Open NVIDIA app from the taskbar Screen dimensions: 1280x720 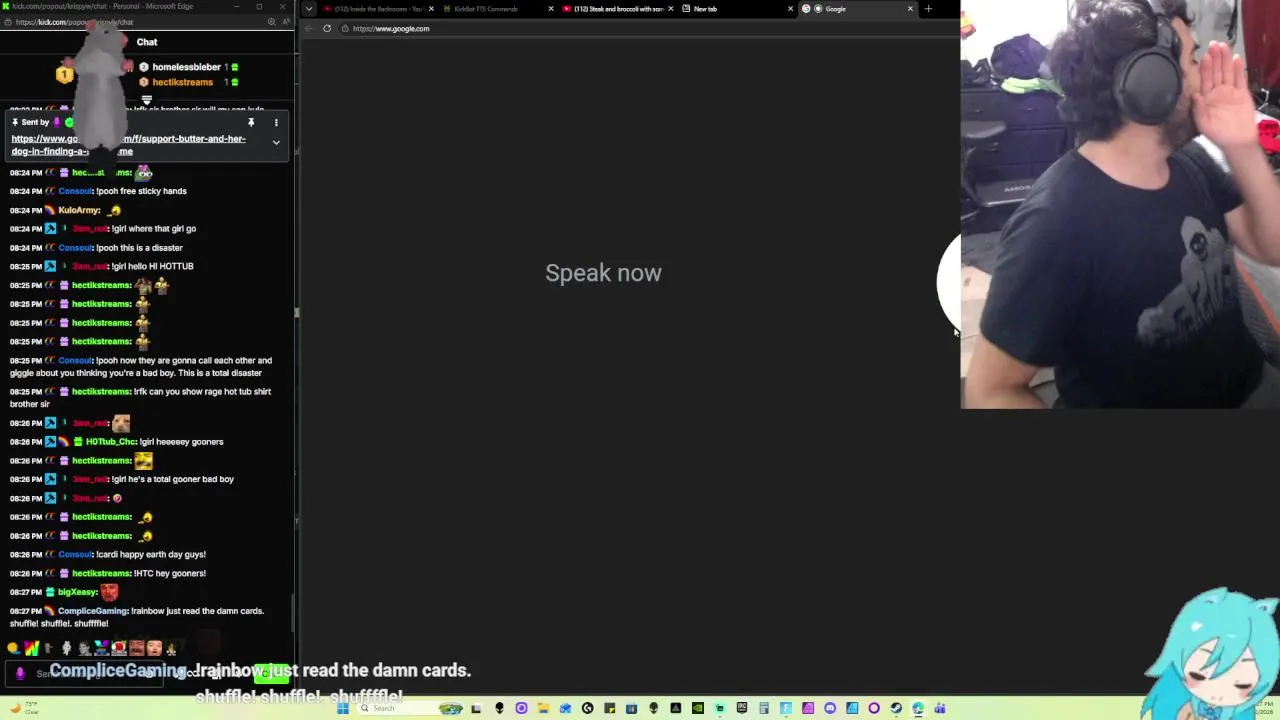[x=697, y=708]
